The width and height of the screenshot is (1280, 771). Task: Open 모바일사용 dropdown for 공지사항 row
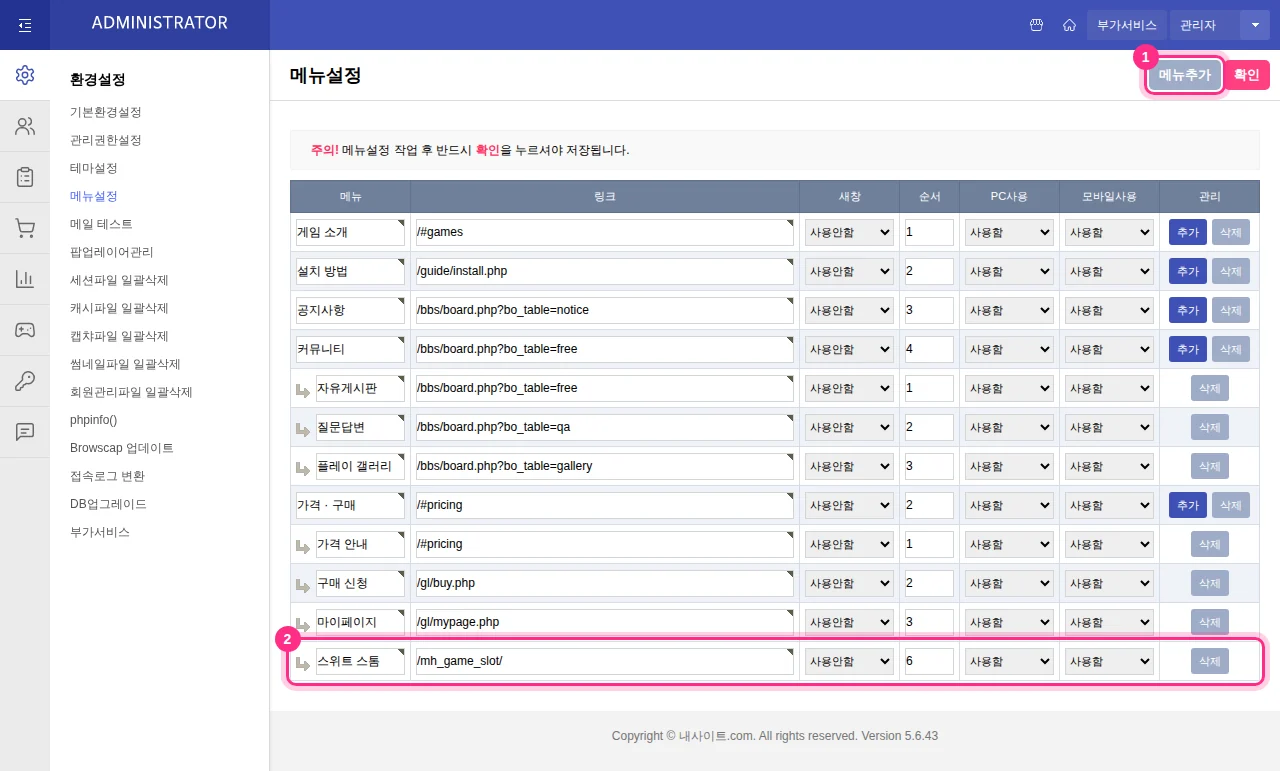[1109, 310]
